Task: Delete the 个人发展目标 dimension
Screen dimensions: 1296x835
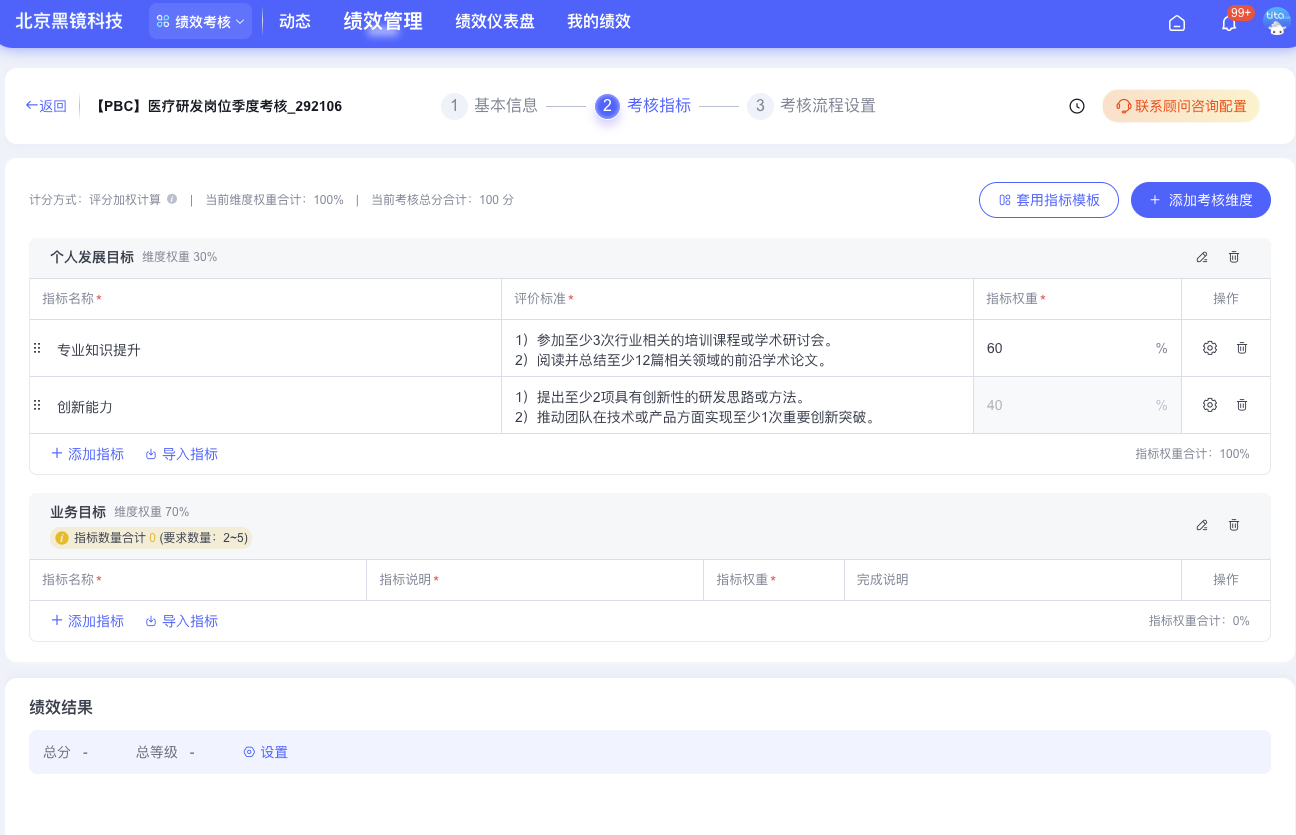Action: (x=1234, y=257)
